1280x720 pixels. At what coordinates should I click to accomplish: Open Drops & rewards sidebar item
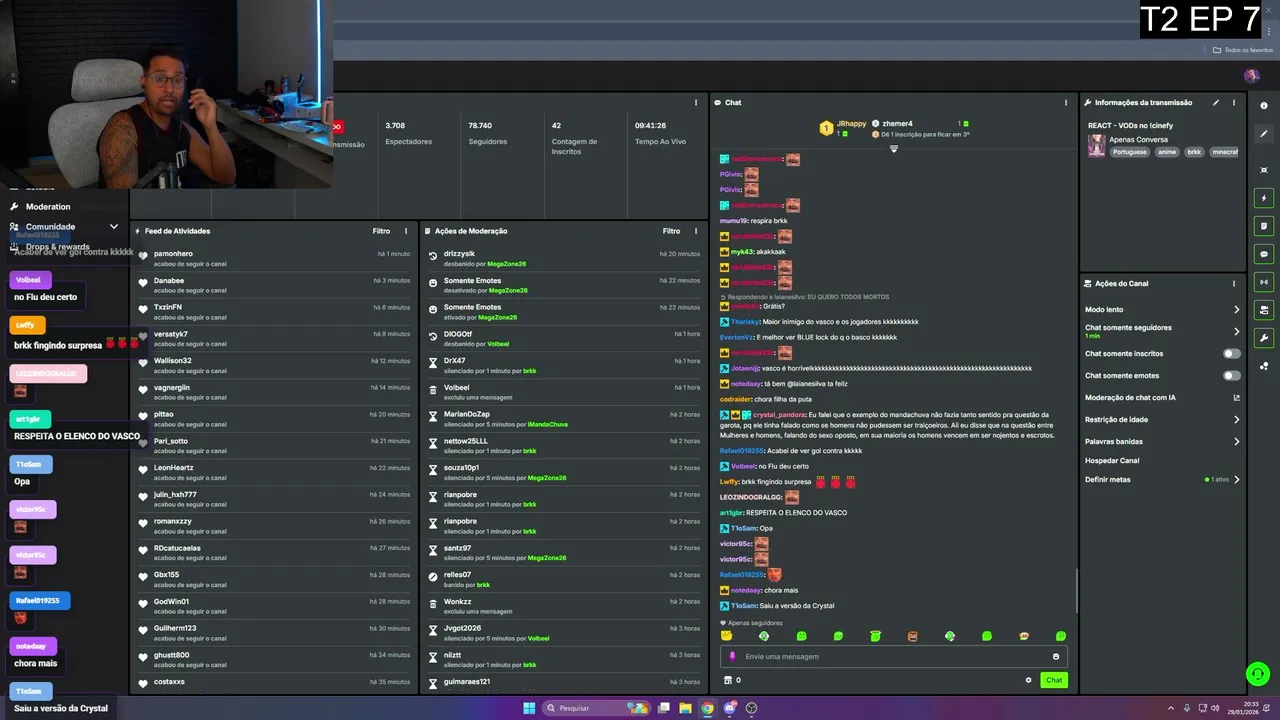point(50,247)
